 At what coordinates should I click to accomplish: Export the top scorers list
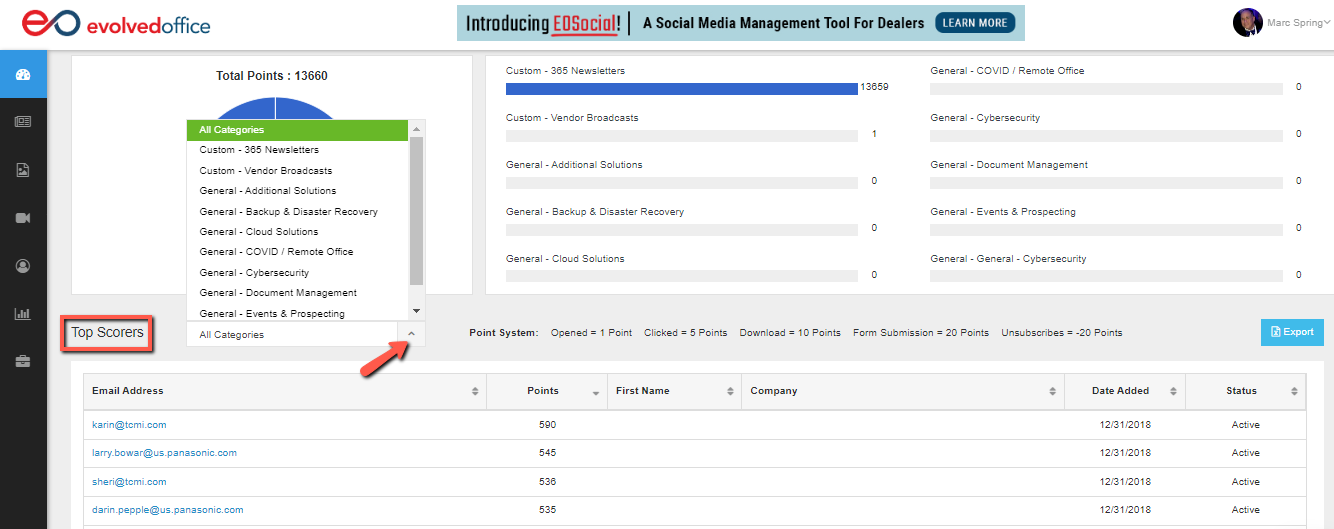[1292, 332]
